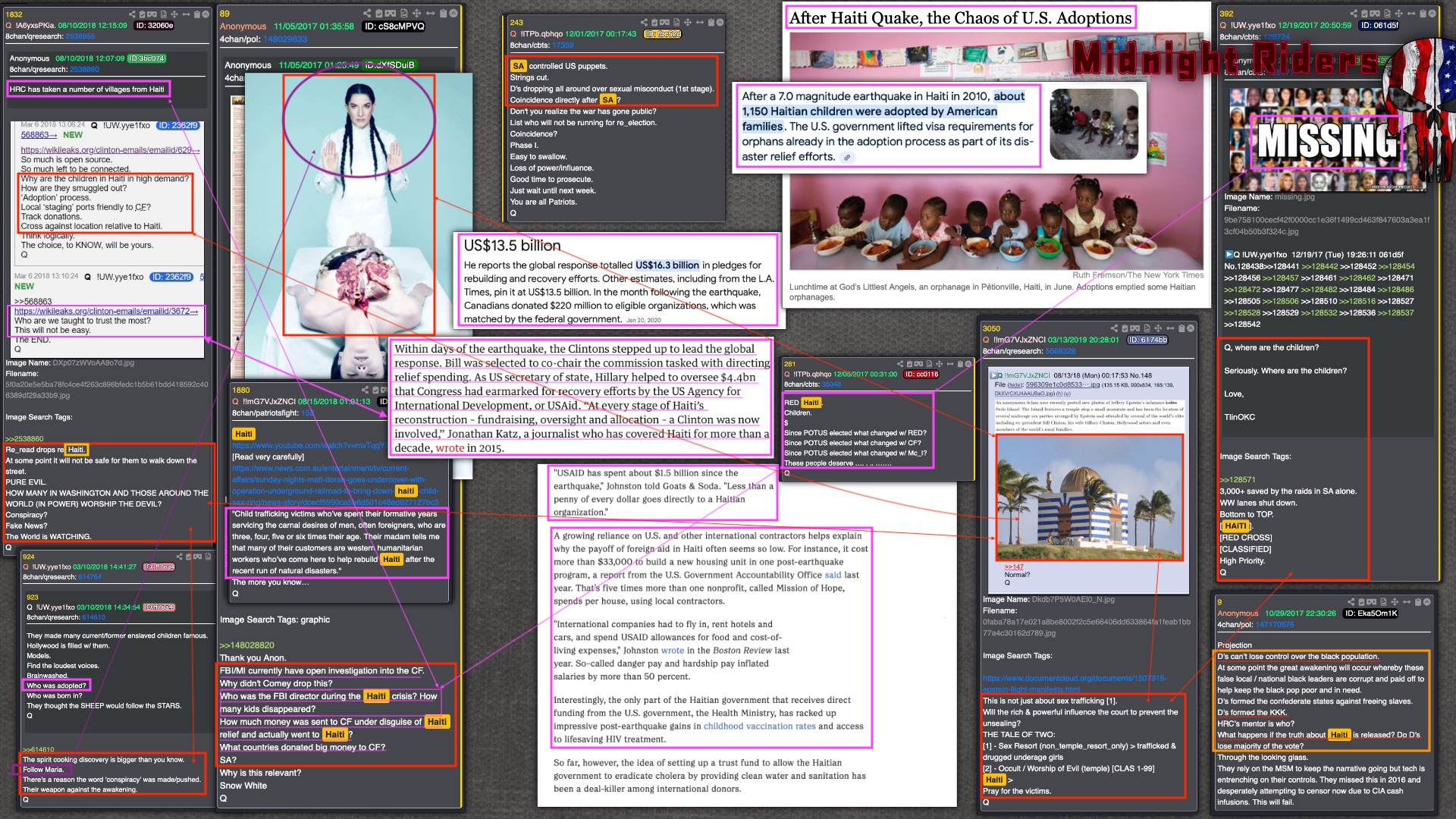The height and width of the screenshot is (819, 1456).
Task: Click clipboard-check icon on post 243
Action: tap(654, 22)
